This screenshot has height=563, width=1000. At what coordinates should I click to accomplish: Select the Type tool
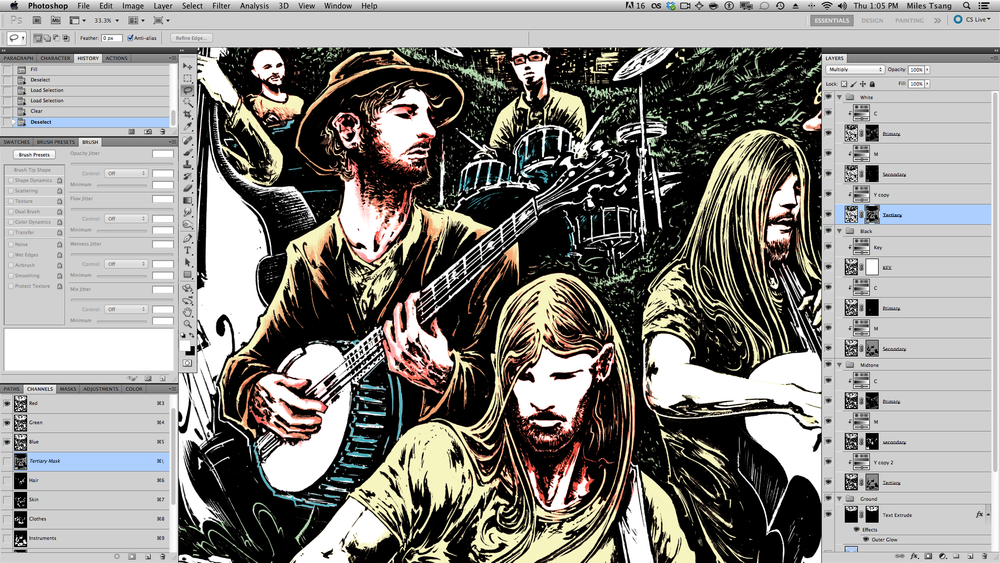tap(188, 251)
